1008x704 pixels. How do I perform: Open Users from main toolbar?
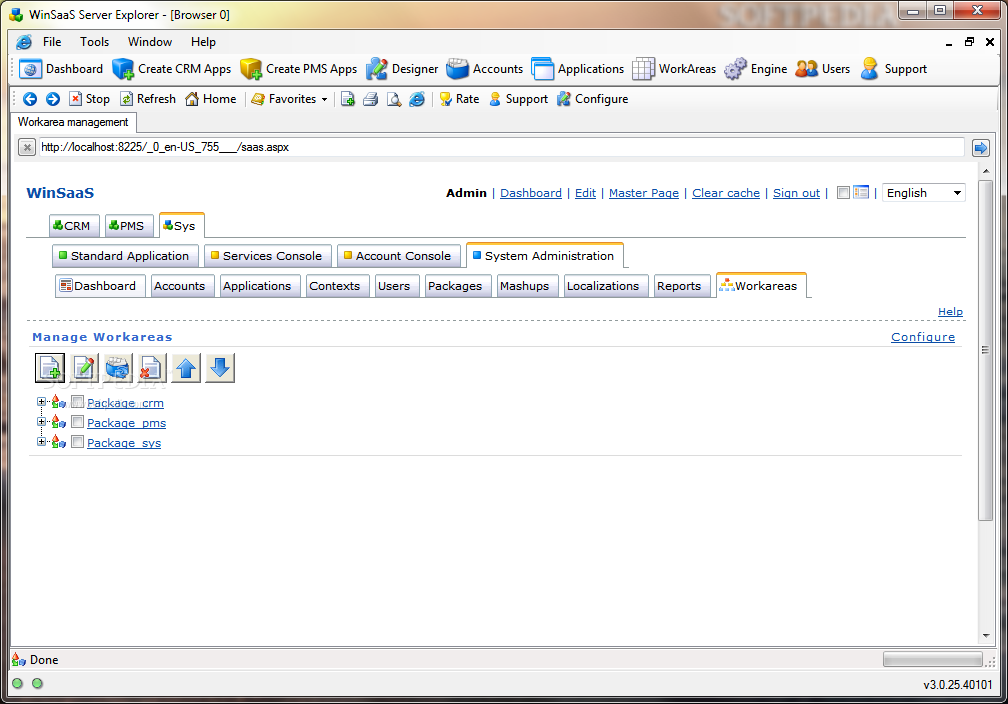[x=823, y=69]
